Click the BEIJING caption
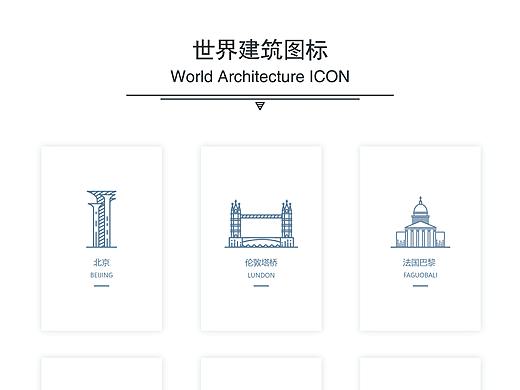The image size is (520, 390). (102, 275)
